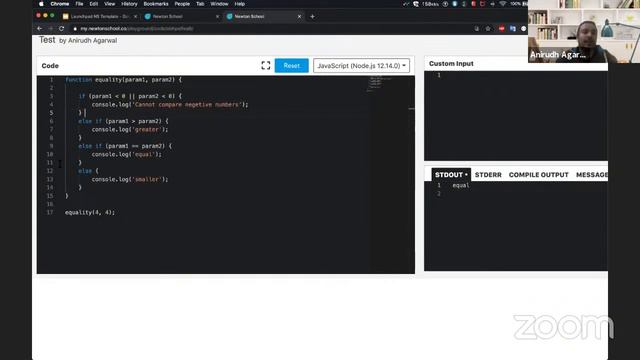Select the COMPILE OUTPUT tab

pos(538,175)
